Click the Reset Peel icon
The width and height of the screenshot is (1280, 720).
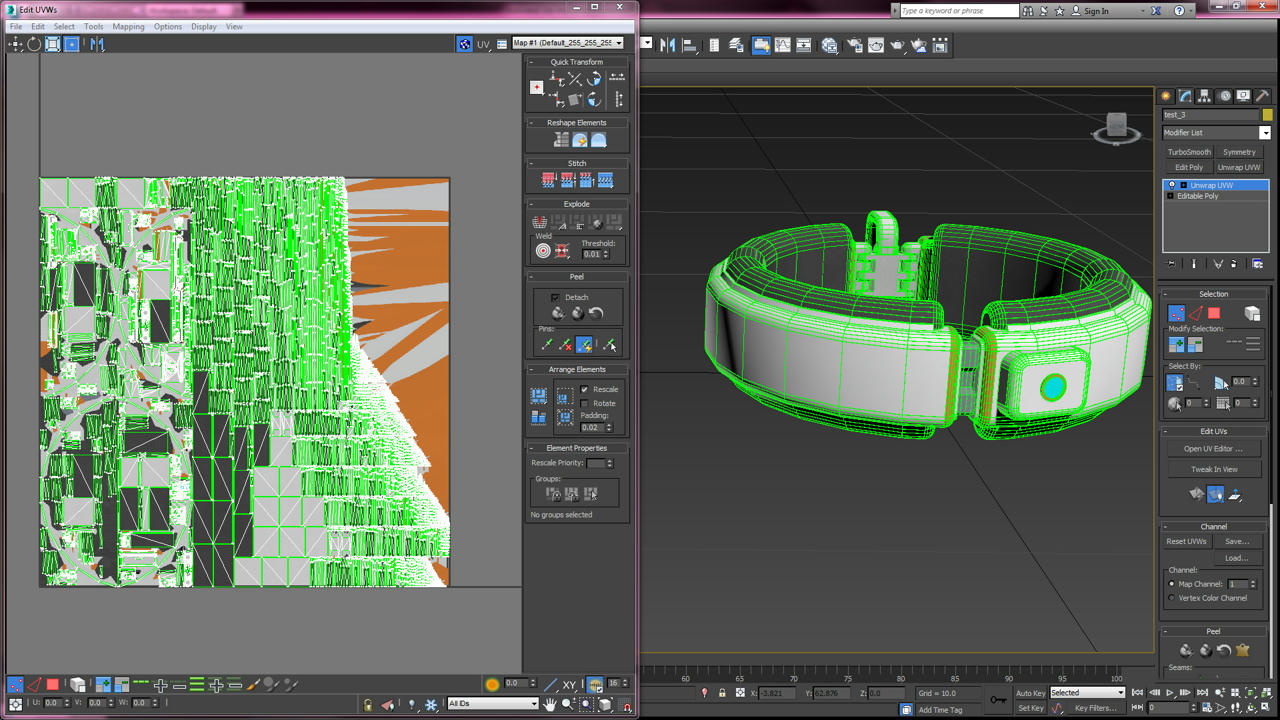pyautogui.click(x=596, y=313)
